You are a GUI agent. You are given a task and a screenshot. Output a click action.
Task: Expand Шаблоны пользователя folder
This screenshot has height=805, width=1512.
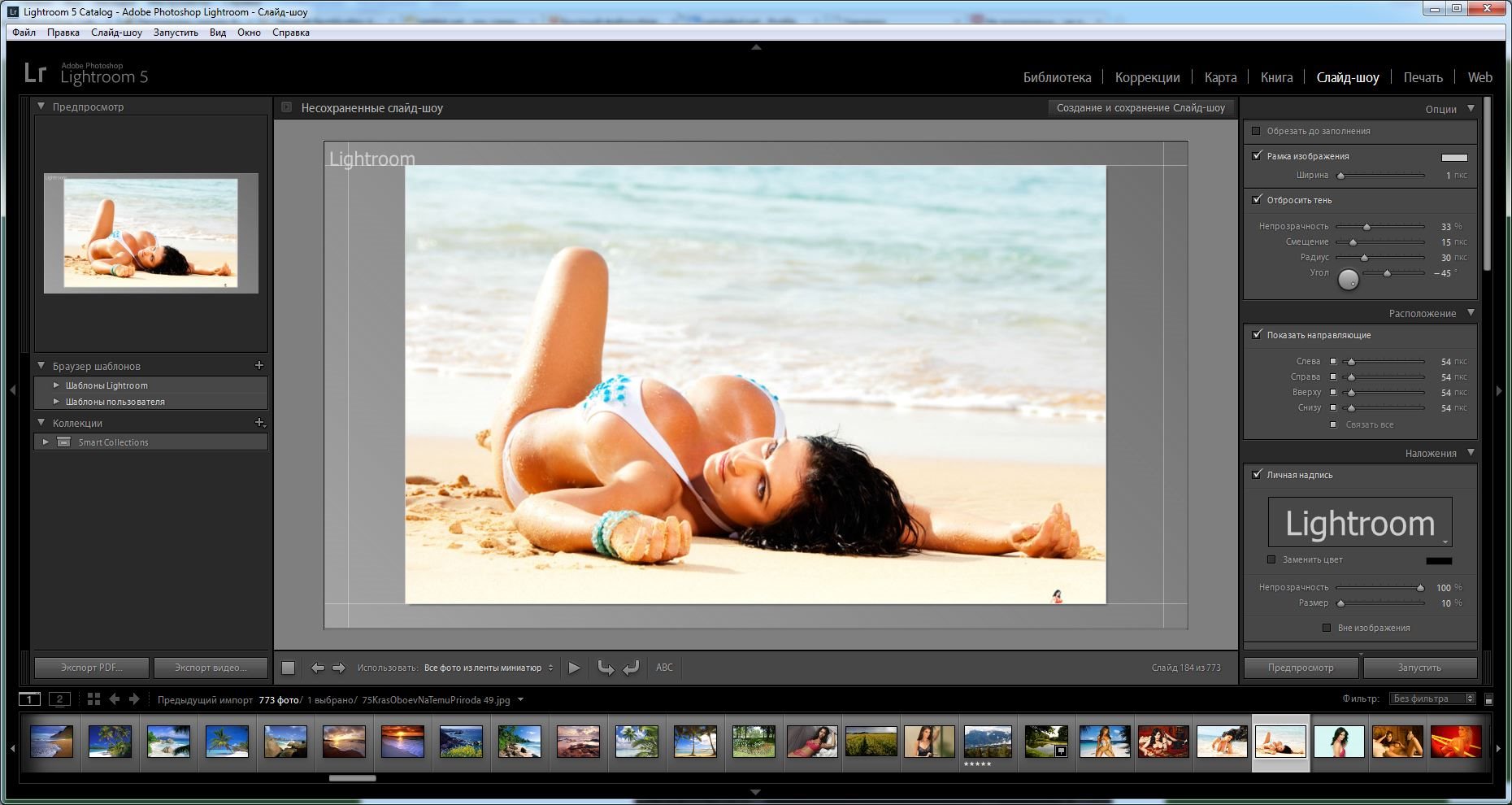click(56, 402)
